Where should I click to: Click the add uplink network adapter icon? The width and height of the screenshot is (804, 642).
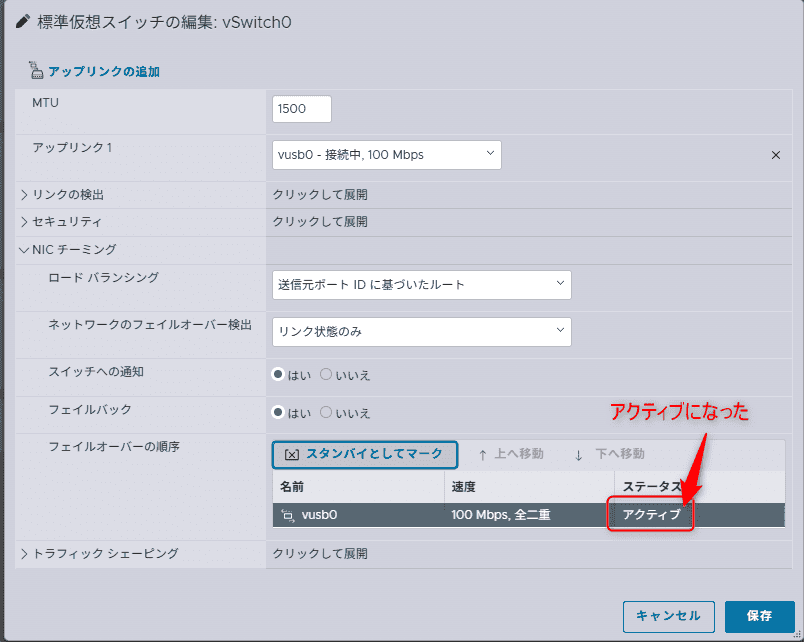tap(35, 70)
